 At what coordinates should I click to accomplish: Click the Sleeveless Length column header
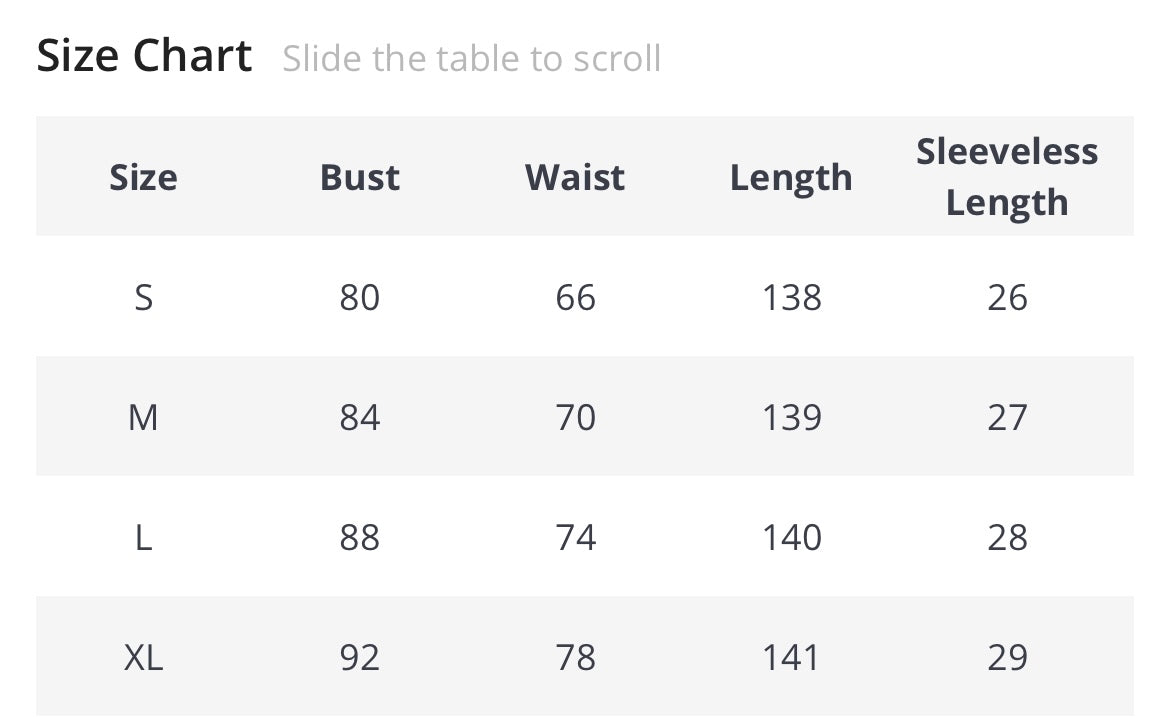point(1006,177)
